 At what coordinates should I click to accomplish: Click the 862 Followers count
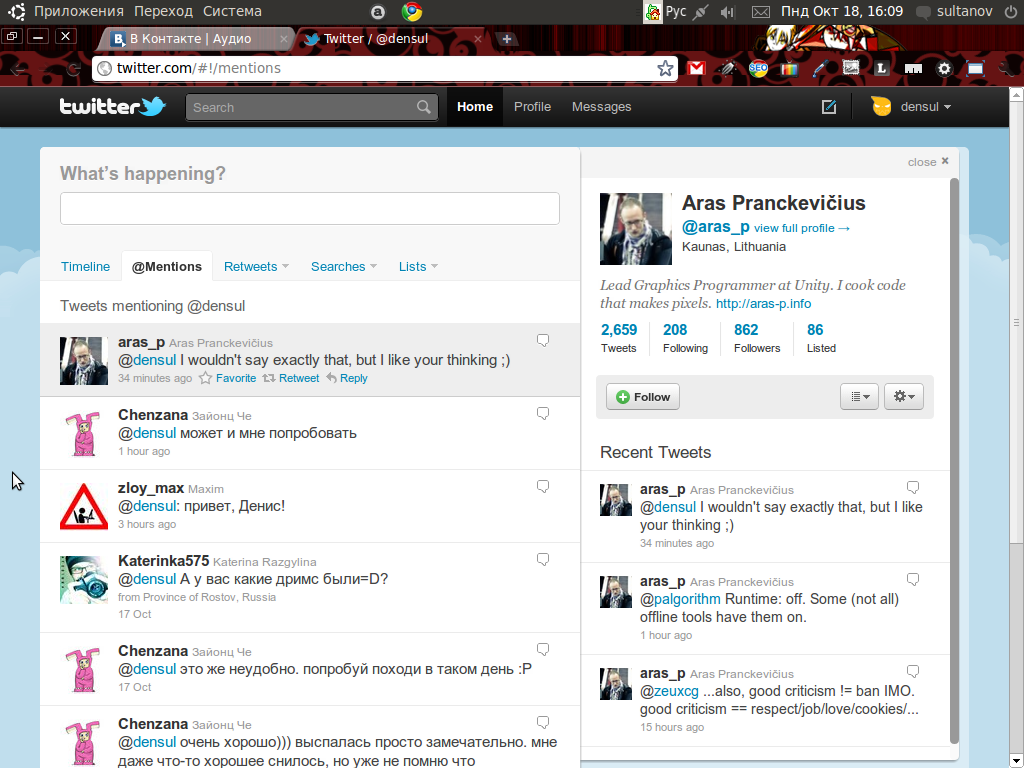coord(757,338)
